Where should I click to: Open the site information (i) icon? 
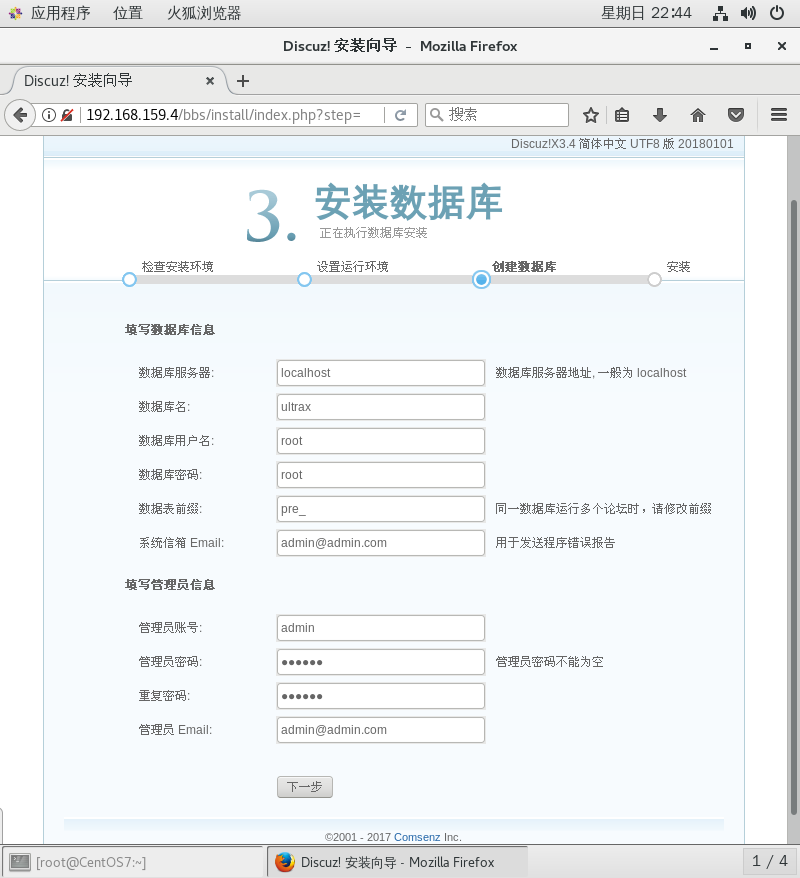coord(49,115)
